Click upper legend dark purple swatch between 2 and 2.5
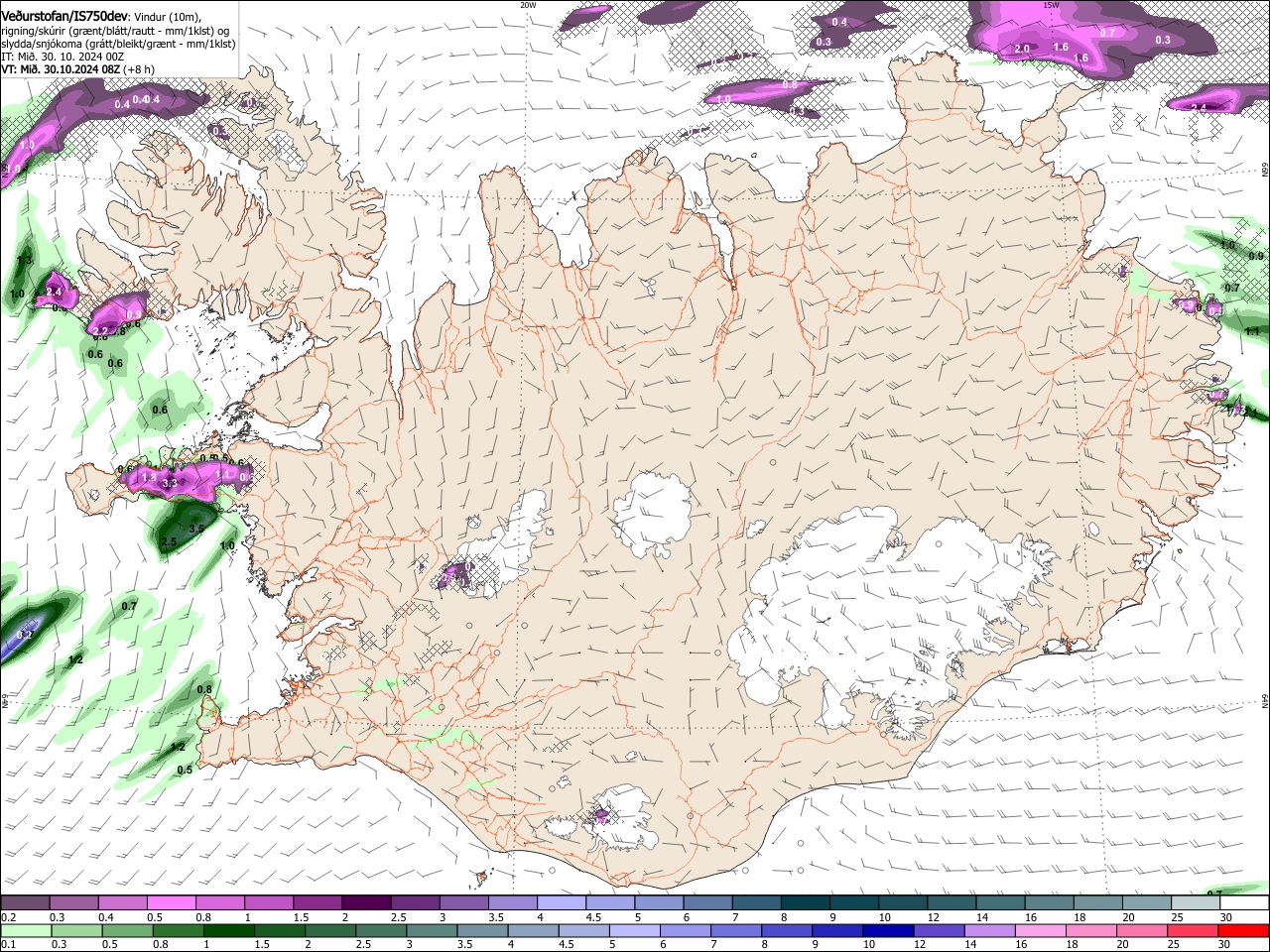Viewport: 1270px width, 952px height. click(x=365, y=903)
